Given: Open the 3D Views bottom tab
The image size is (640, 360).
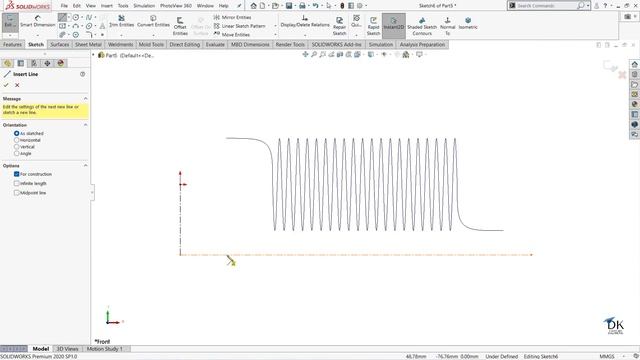Looking at the screenshot, I should 67,349.
